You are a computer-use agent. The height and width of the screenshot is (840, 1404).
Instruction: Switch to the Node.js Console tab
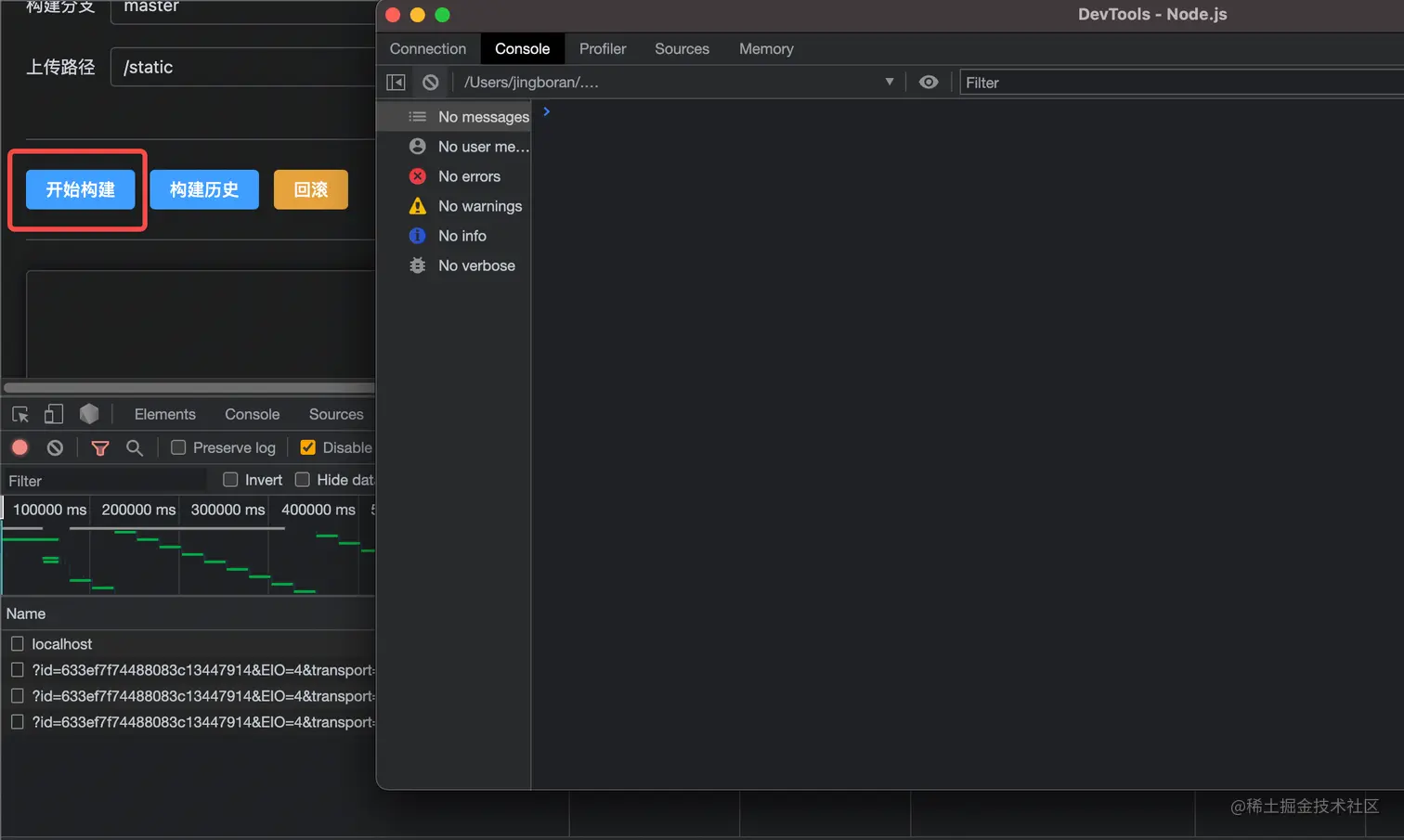click(522, 49)
